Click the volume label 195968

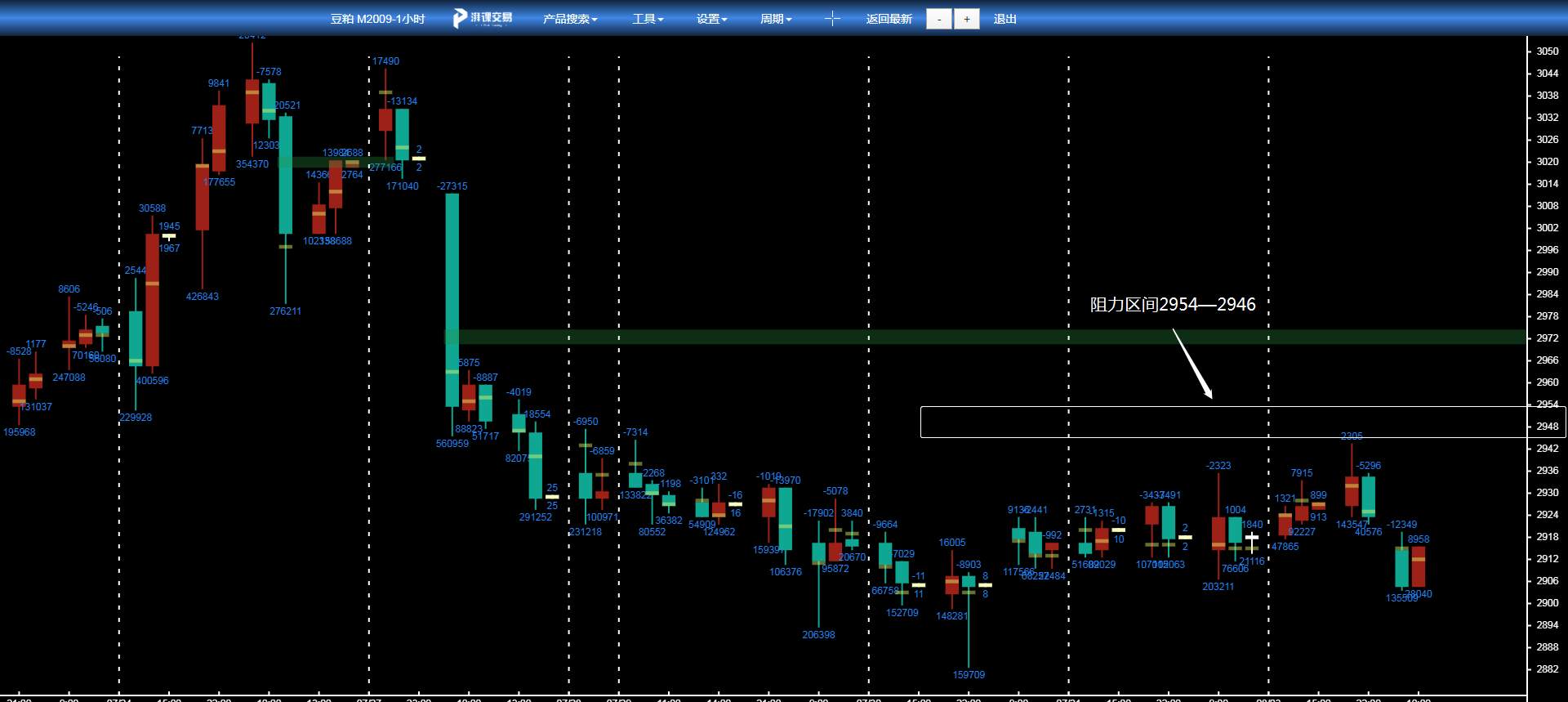coord(20,432)
